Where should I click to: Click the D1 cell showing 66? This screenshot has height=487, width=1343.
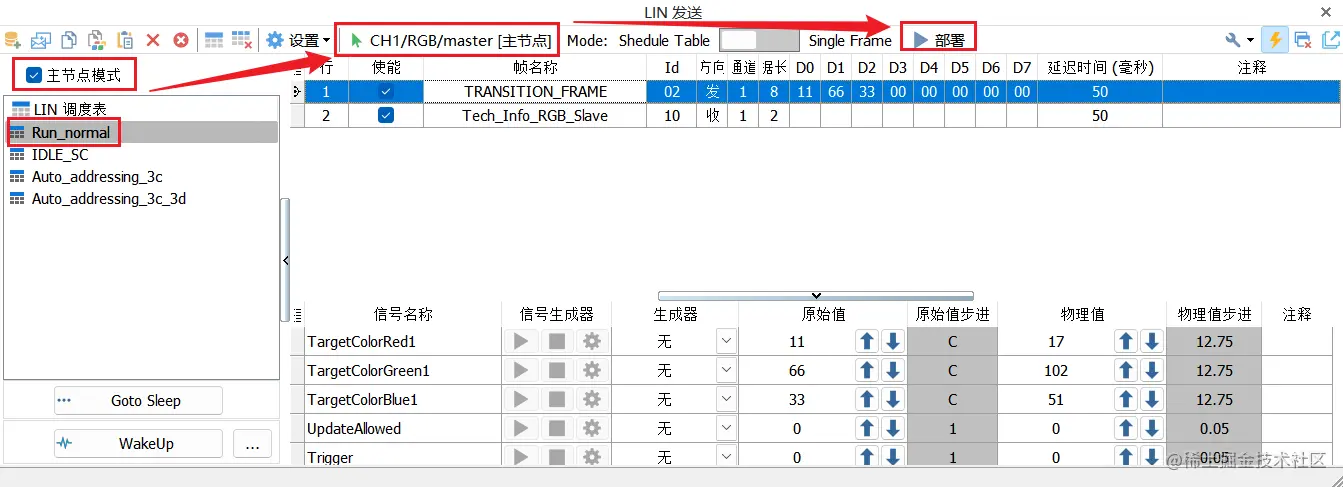(x=836, y=91)
